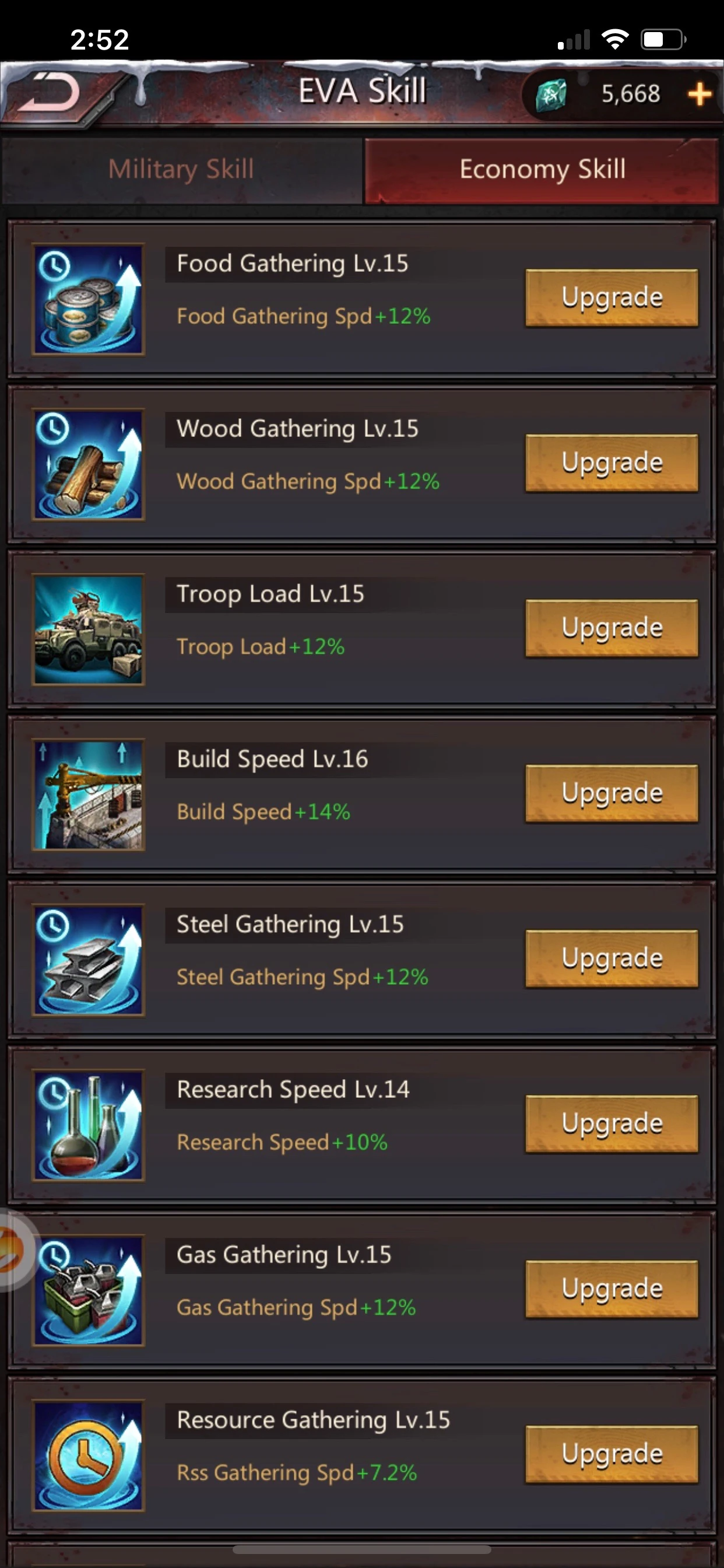
Task: Switch to the Military Skill tab
Action: pos(181,170)
